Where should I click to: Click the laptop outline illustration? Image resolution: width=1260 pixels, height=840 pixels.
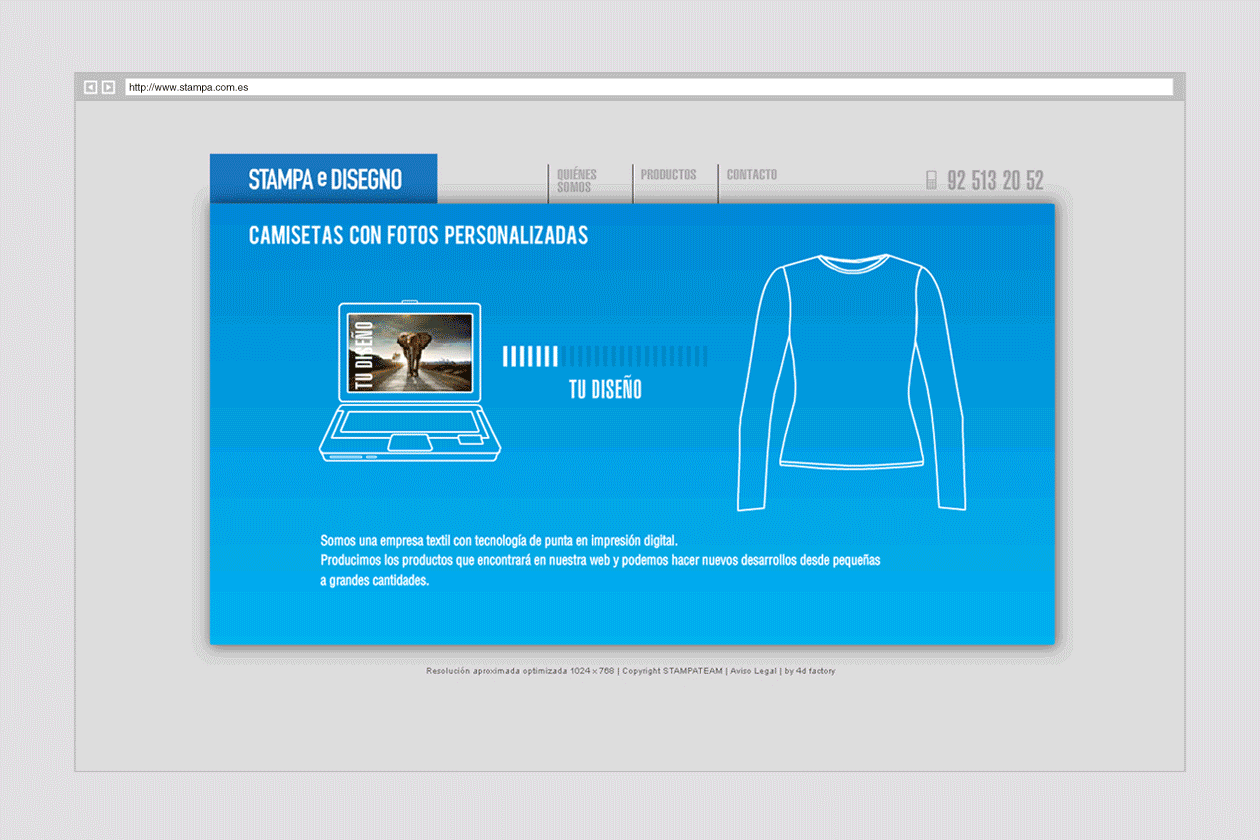(x=409, y=383)
